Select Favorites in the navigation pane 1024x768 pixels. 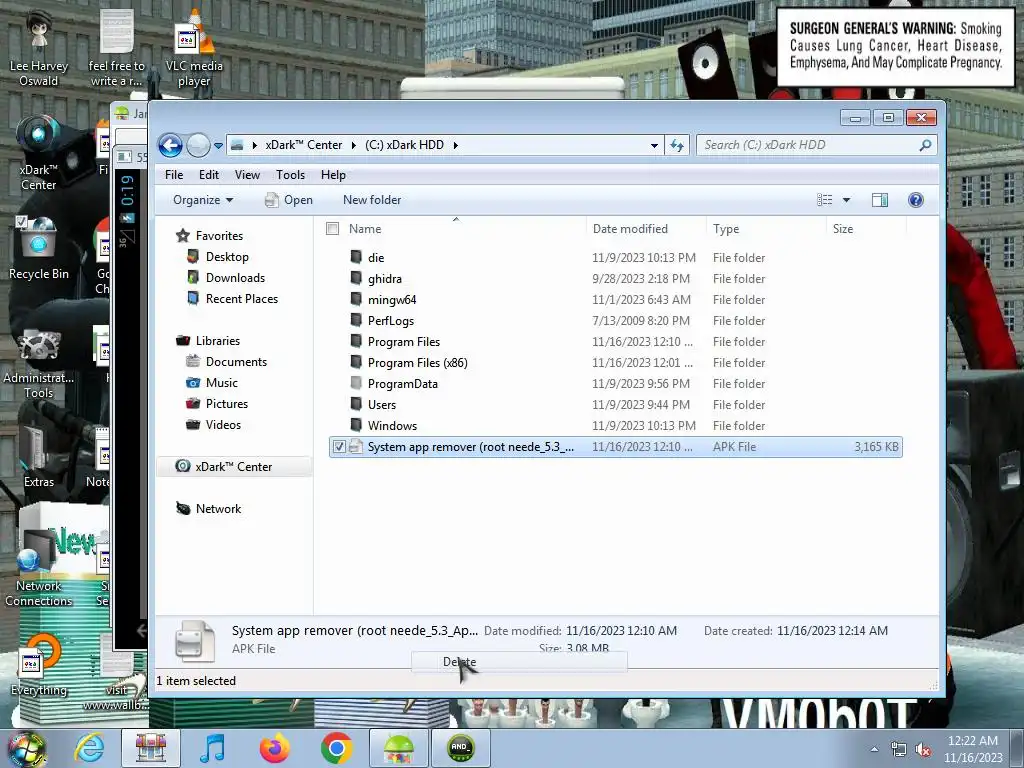pyautogui.click(x=219, y=236)
